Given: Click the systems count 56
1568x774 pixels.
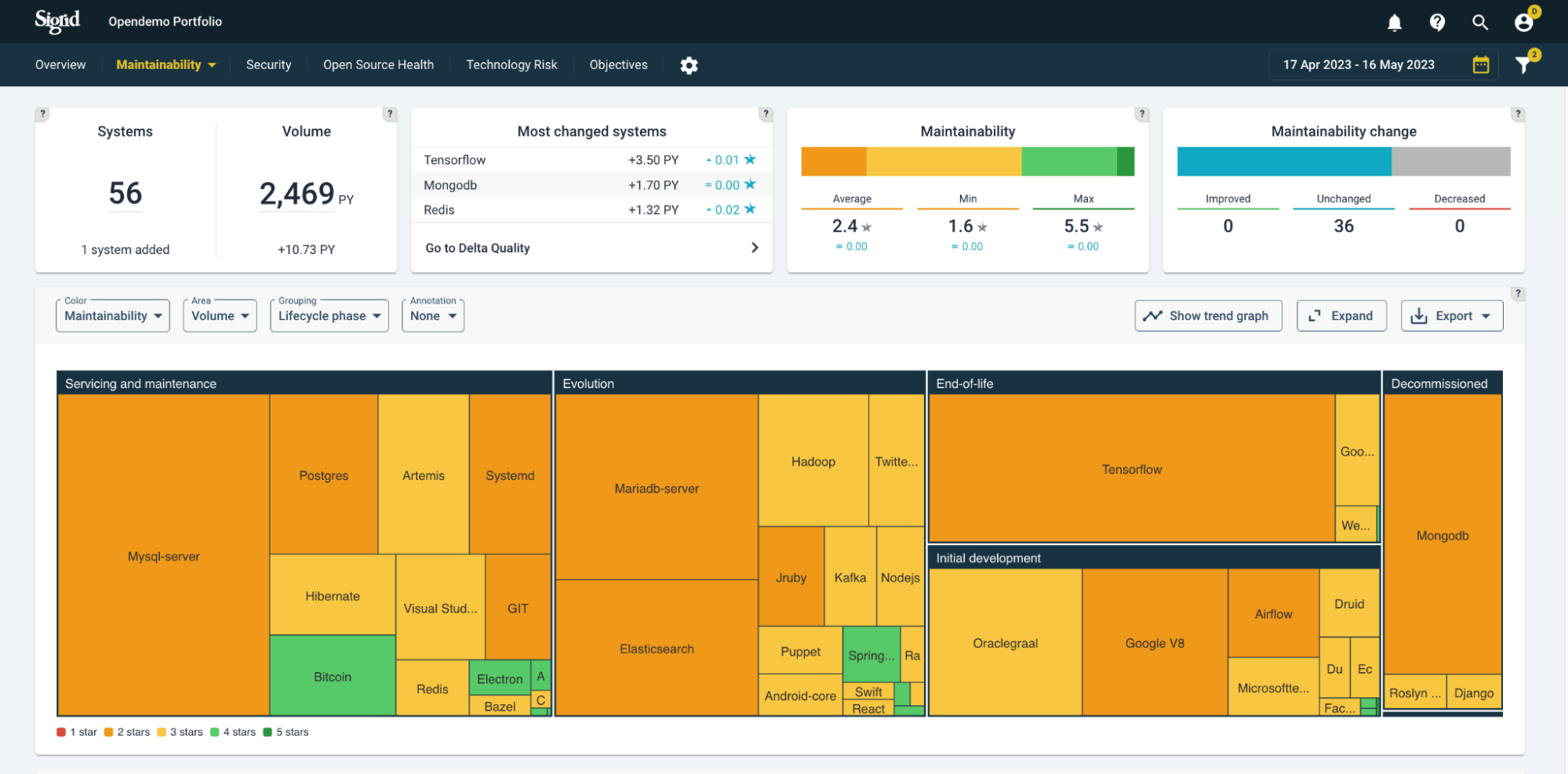Looking at the screenshot, I should coord(126,193).
